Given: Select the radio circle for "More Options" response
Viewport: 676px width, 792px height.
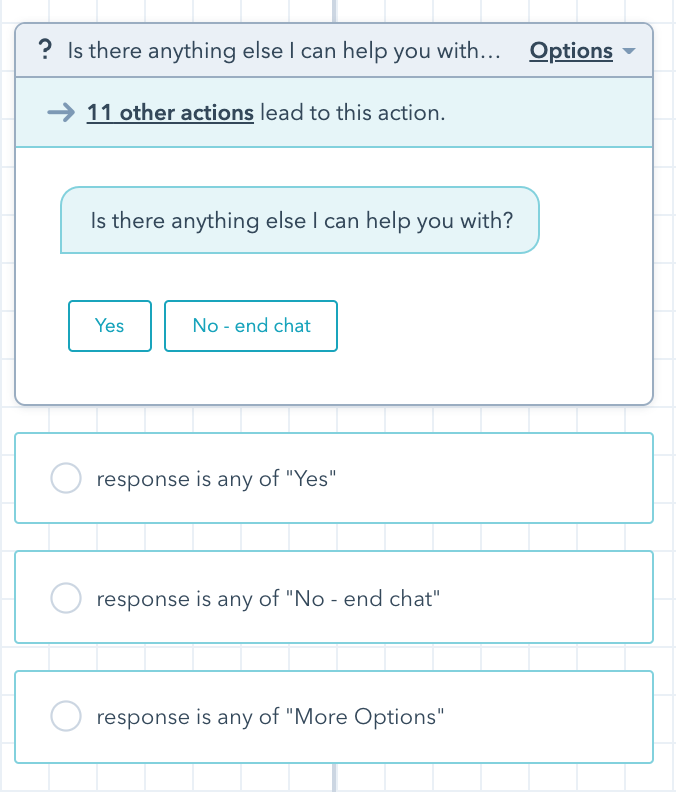Looking at the screenshot, I should (x=66, y=716).
